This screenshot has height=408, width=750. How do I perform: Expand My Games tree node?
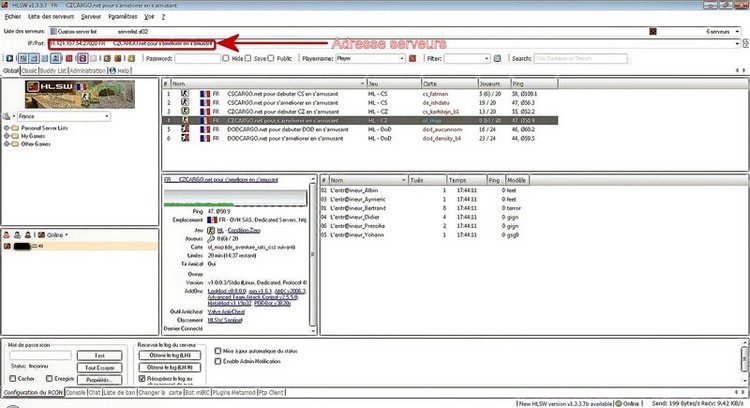[7, 136]
